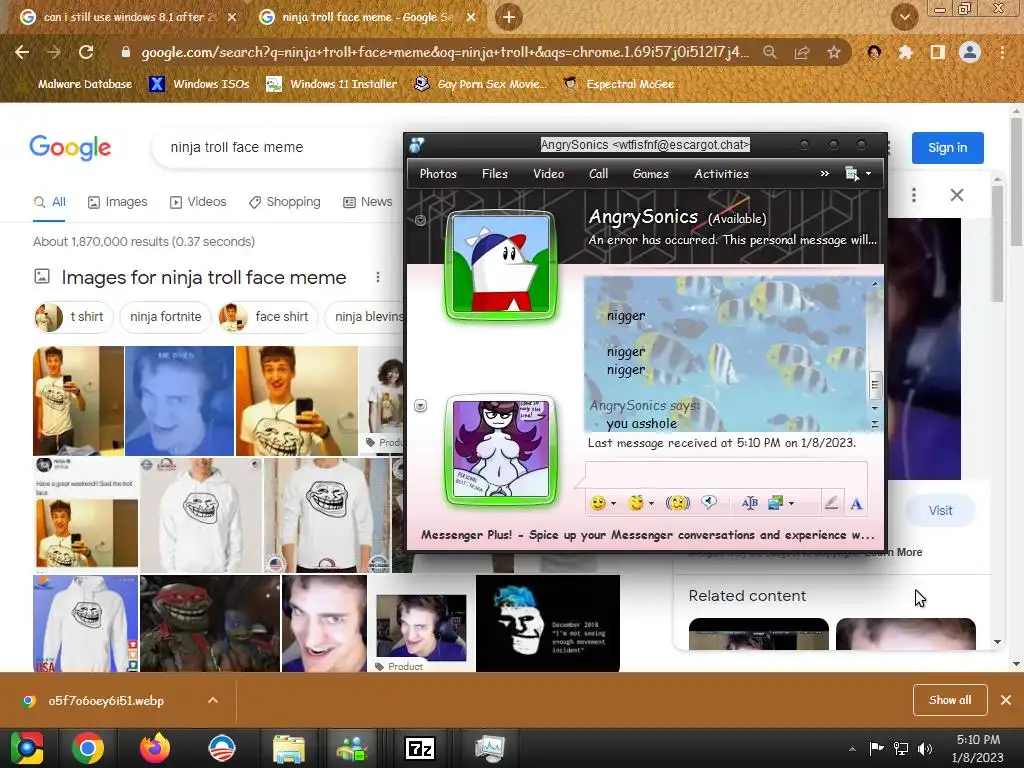This screenshot has height=768, width=1024.
Task: Click Messenger chat scrollbar thumb
Action: point(874,384)
